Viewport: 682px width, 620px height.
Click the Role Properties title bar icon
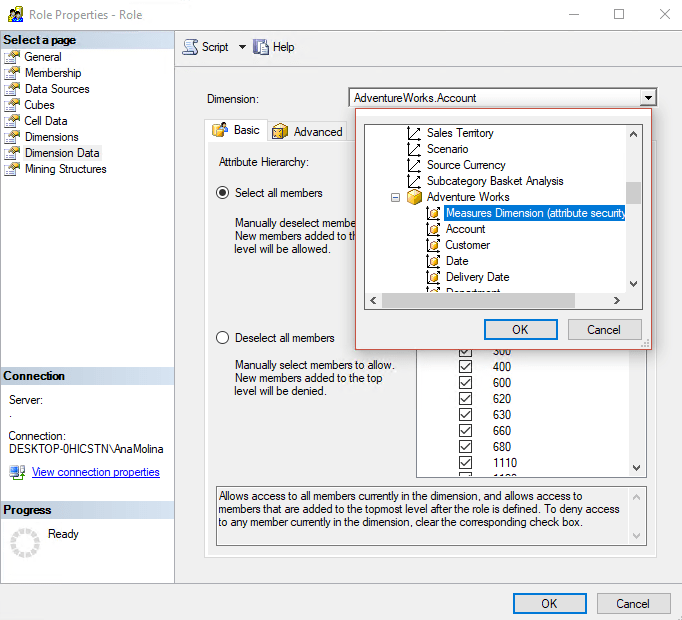[x=16, y=14]
